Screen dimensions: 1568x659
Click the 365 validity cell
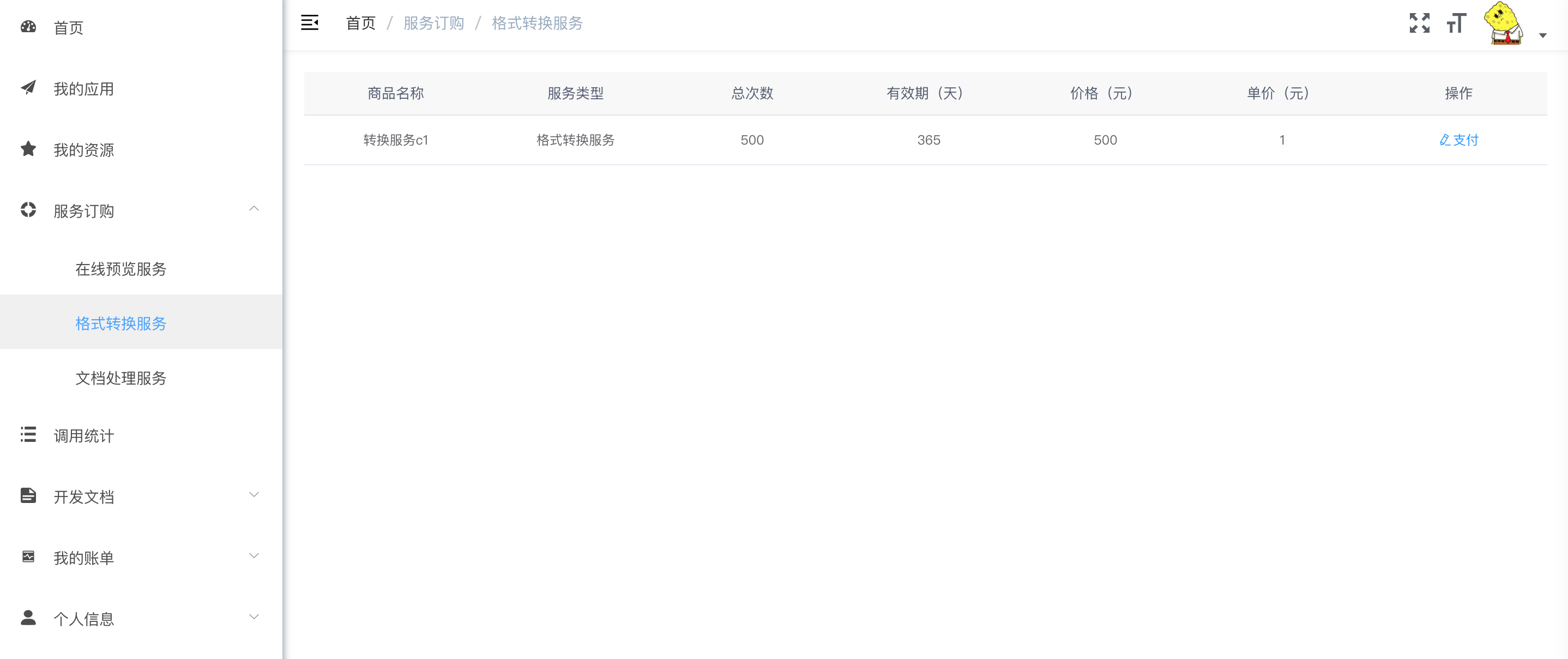(929, 140)
